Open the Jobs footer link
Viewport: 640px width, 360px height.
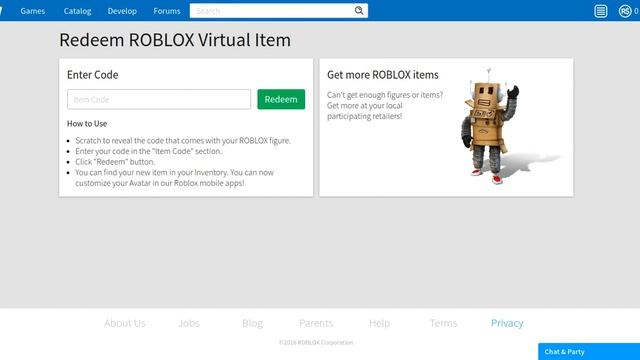189,323
